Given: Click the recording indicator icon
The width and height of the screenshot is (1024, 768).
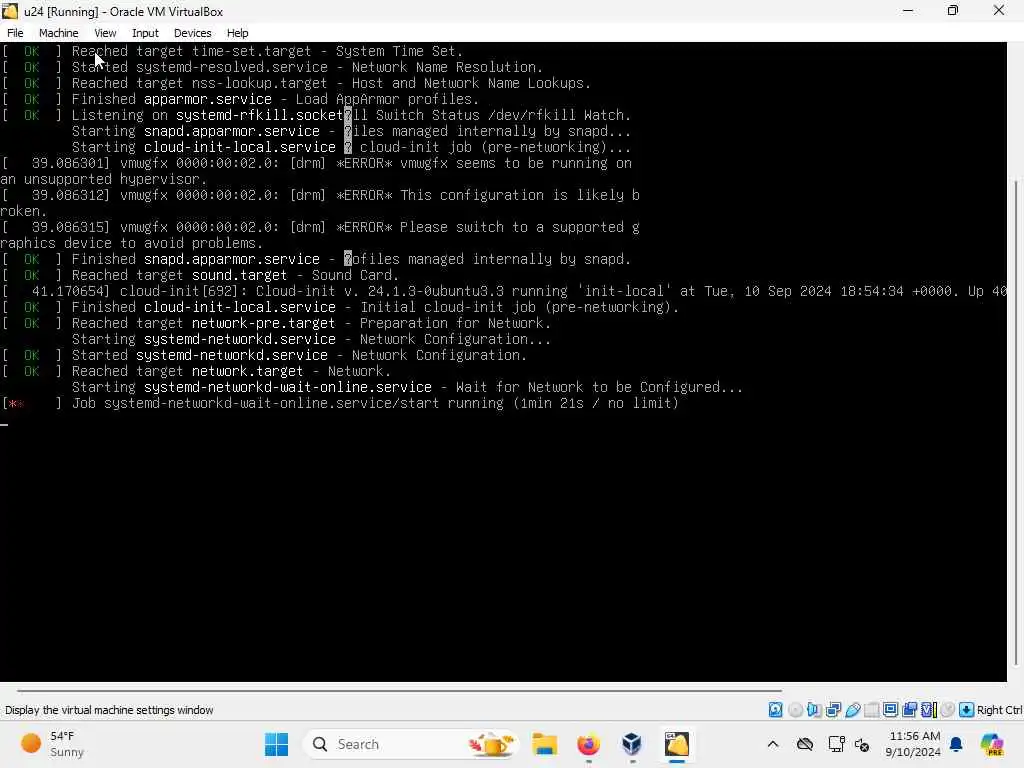Looking at the screenshot, I should pos(910,710).
